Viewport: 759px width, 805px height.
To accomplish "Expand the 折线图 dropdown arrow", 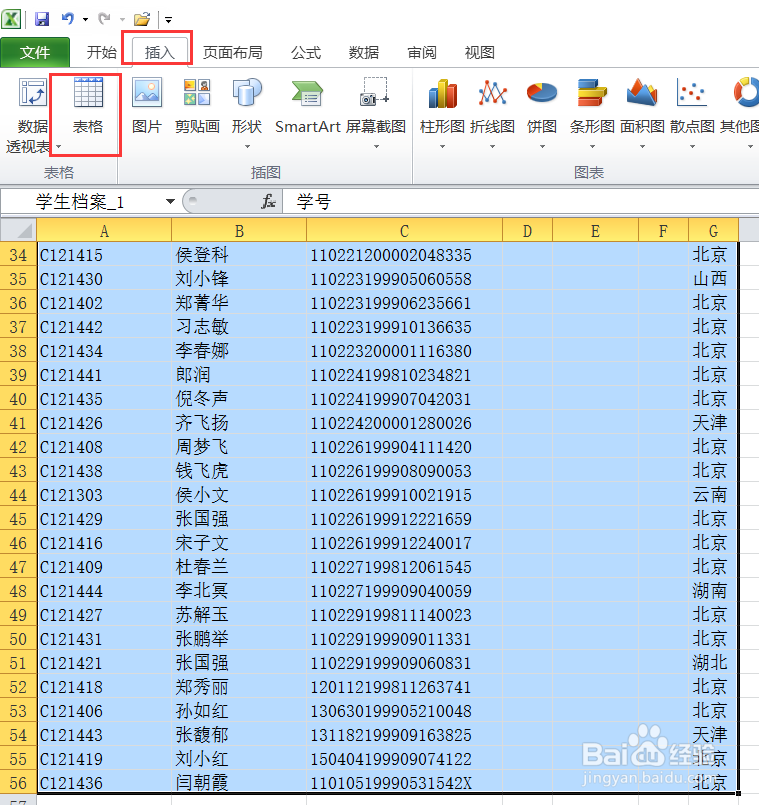I will tap(492, 147).
